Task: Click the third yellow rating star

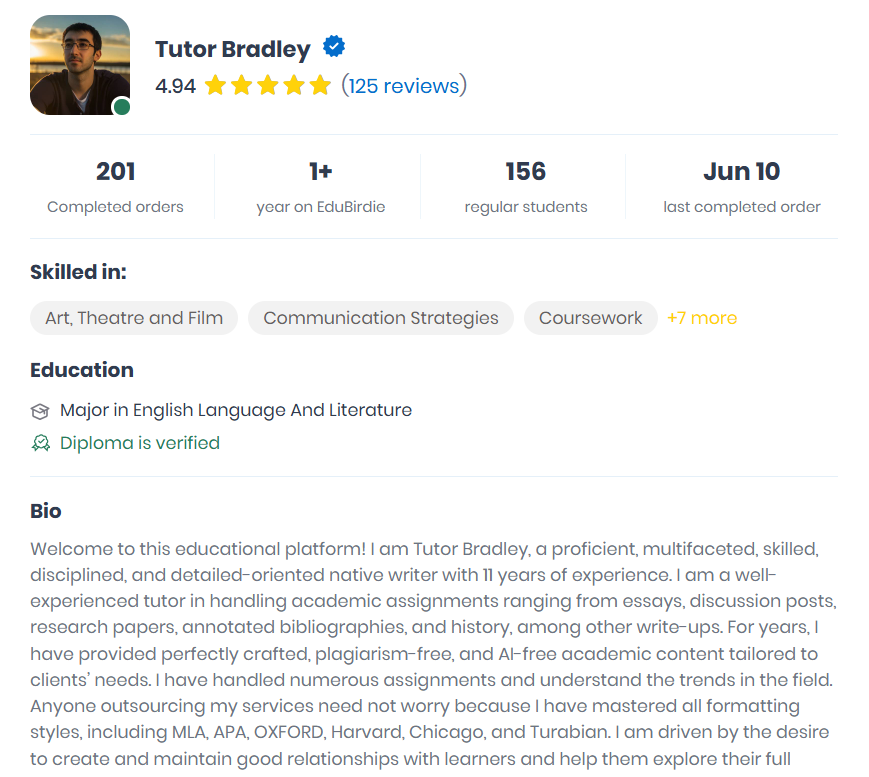Action: click(x=268, y=86)
